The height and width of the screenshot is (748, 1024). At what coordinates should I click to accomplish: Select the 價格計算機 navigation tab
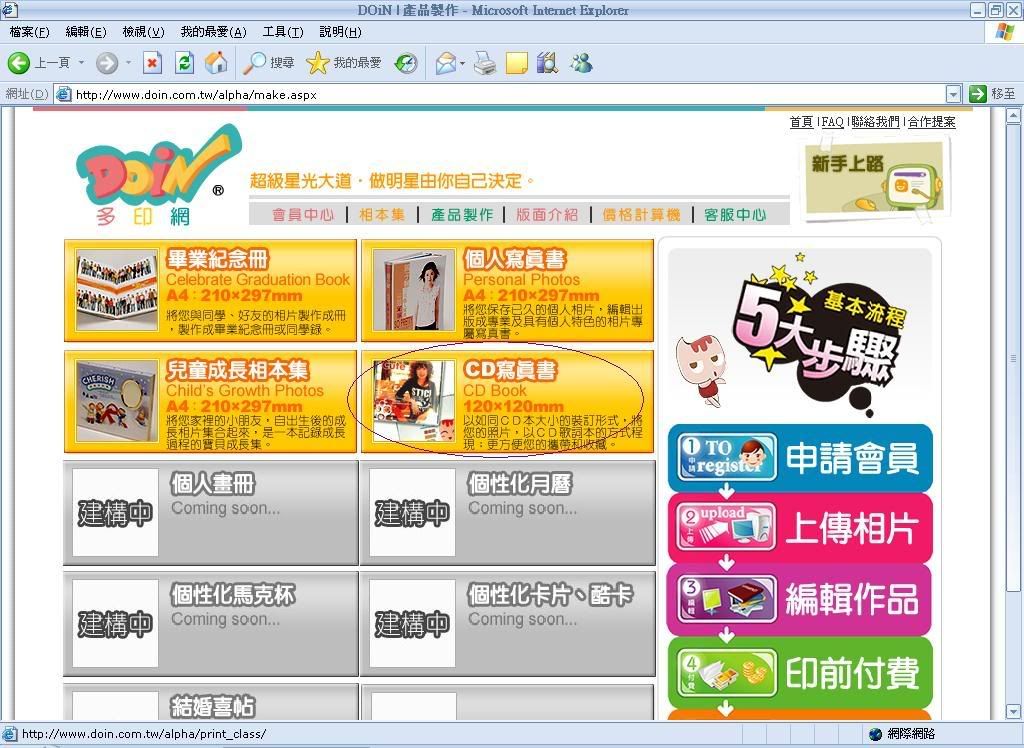coord(640,214)
